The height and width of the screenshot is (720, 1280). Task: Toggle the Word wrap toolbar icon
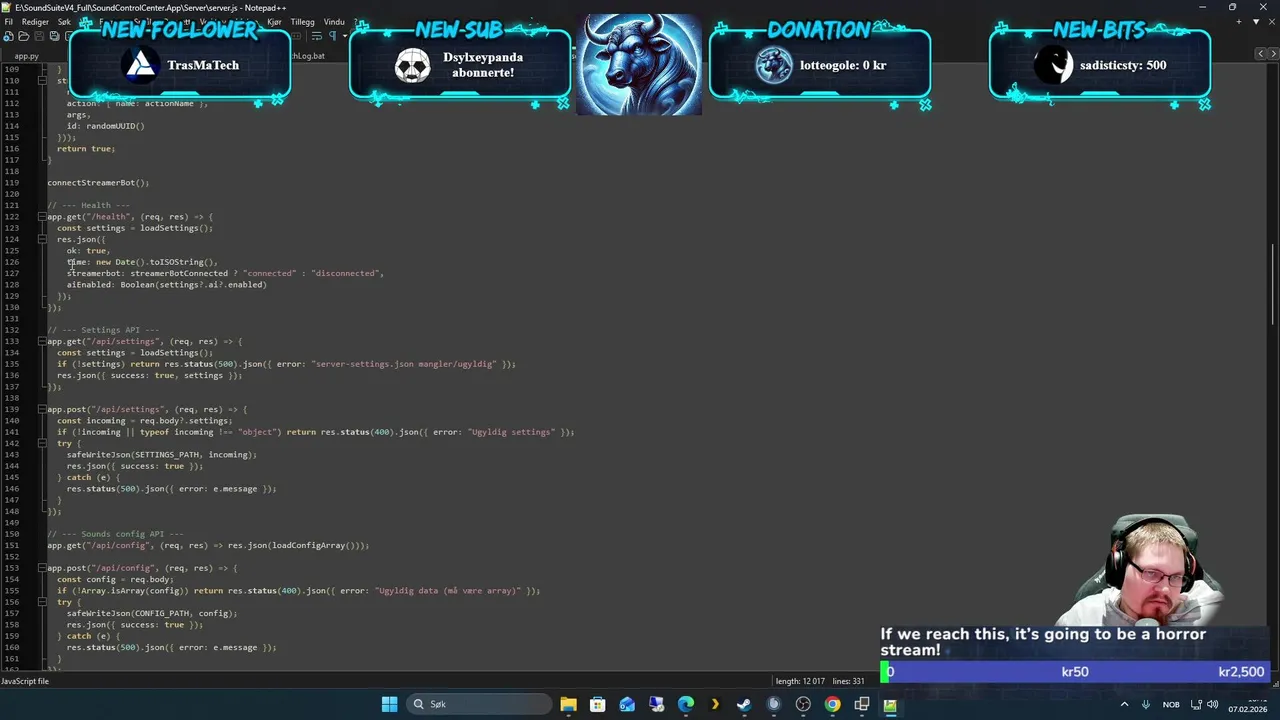coord(316,36)
